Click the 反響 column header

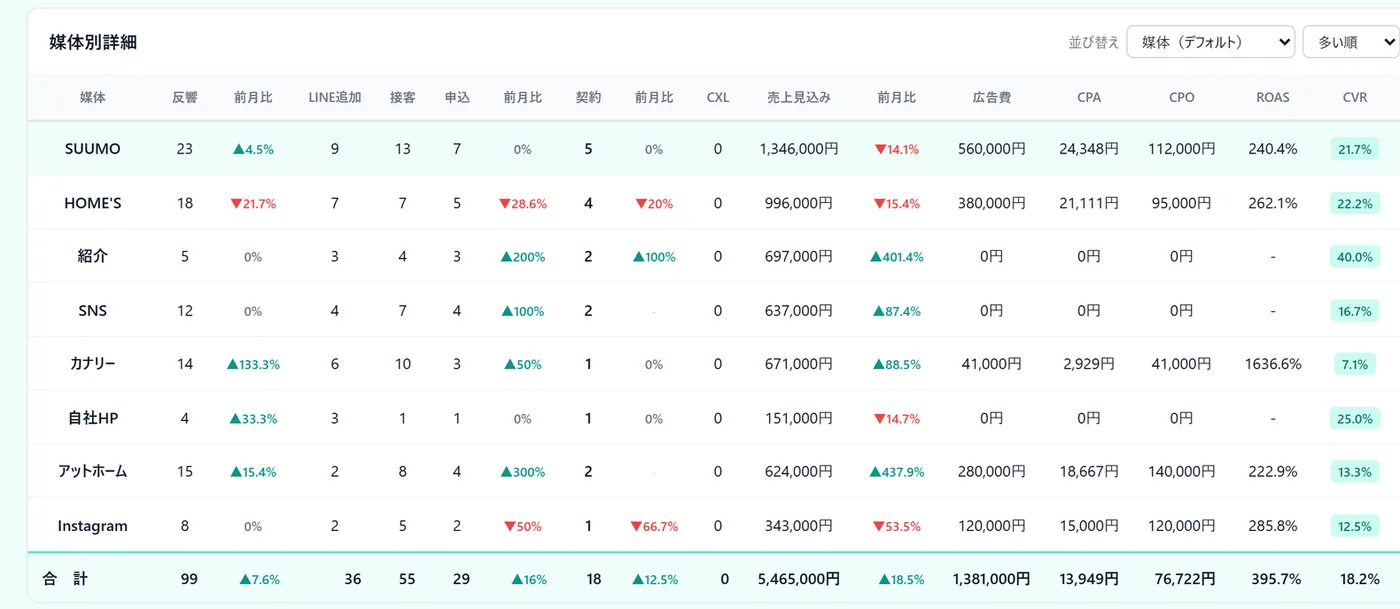point(185,98)
